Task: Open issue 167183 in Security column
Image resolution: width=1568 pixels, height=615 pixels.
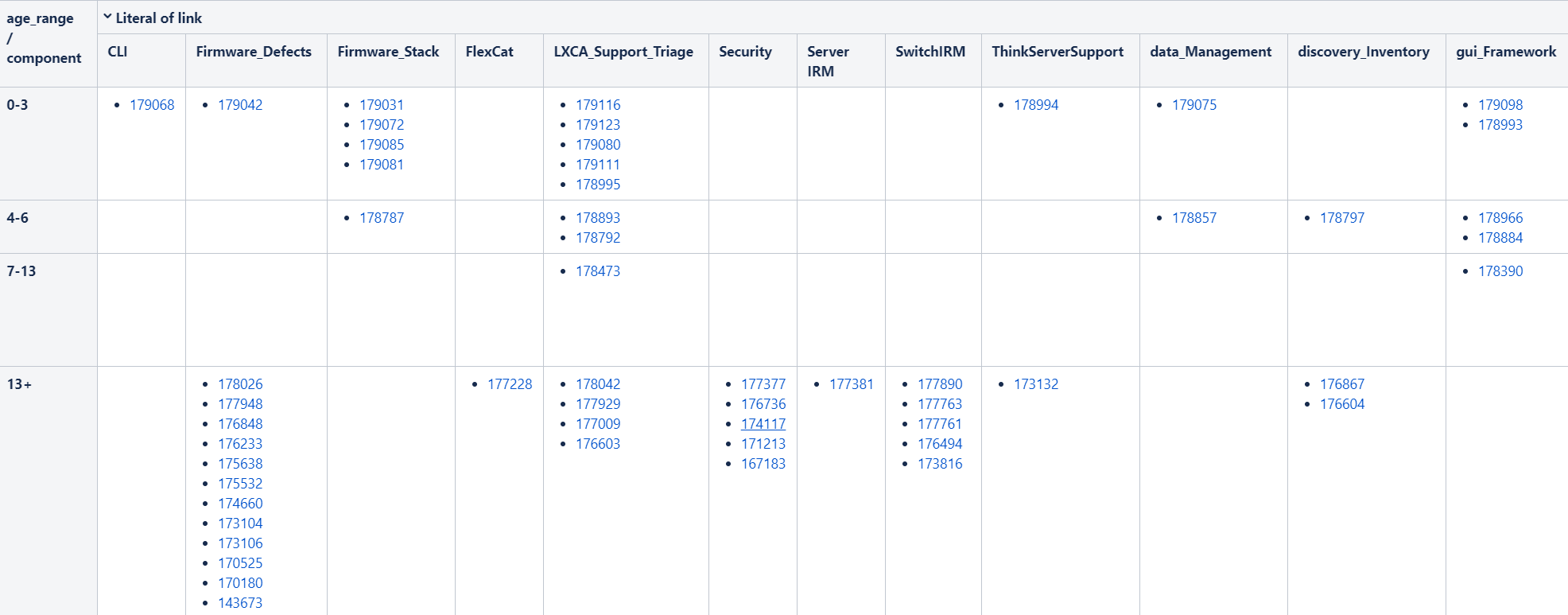Action: point(763,463)
